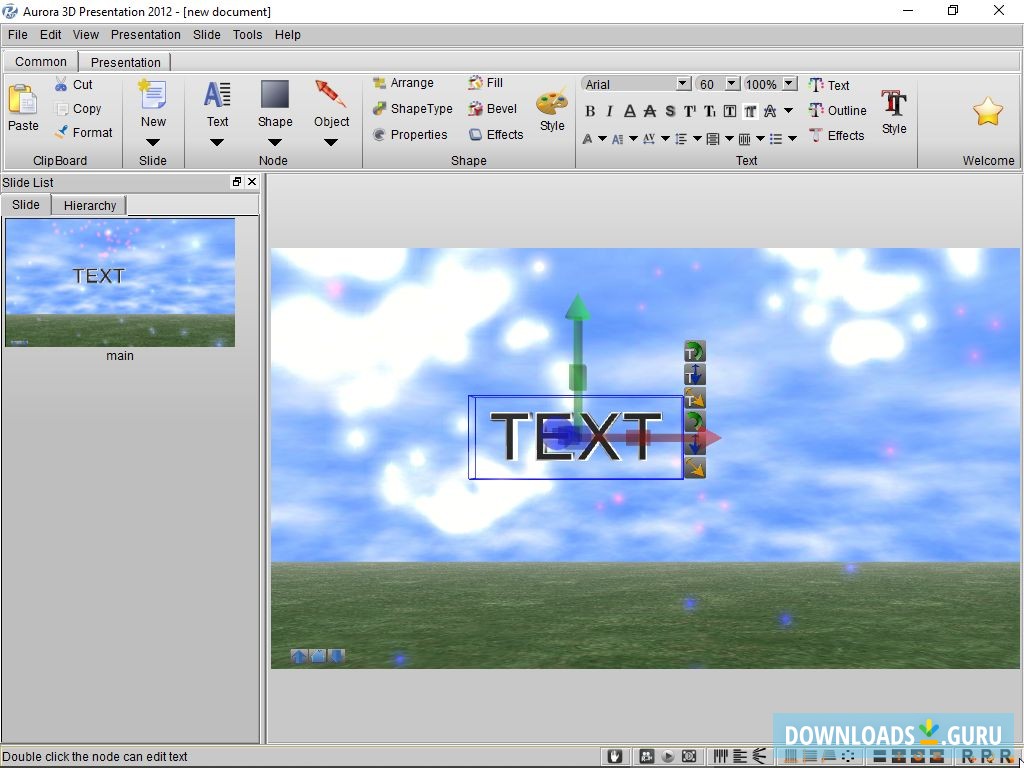Open the shape Style palette icon
Image resolution: width=1024 pixels, height=768 pixels.
pos(552,104)
